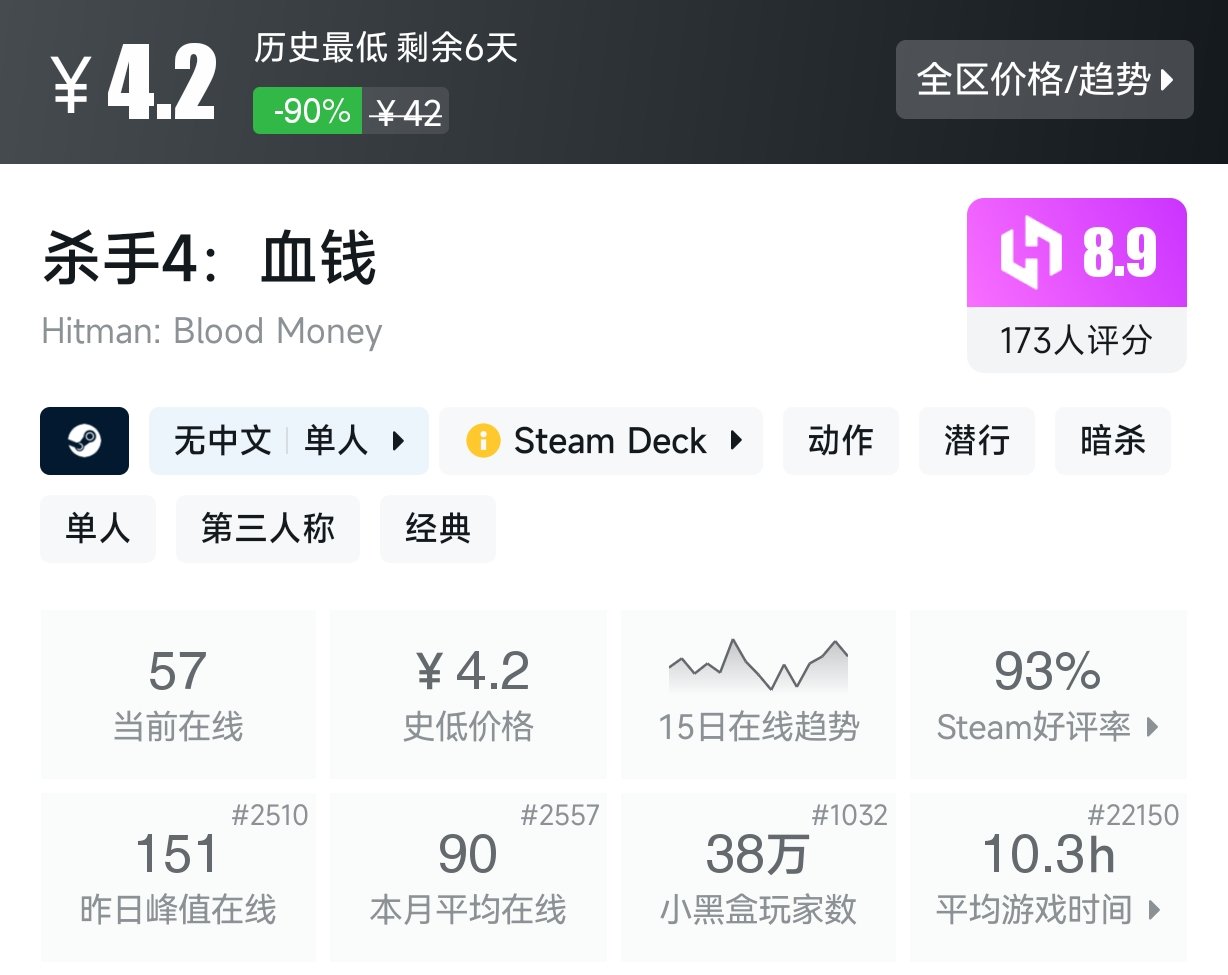Open the 15日在线趋势 sparkline chart
This screenshot has height=975, width=1228.
click(759, 665)
